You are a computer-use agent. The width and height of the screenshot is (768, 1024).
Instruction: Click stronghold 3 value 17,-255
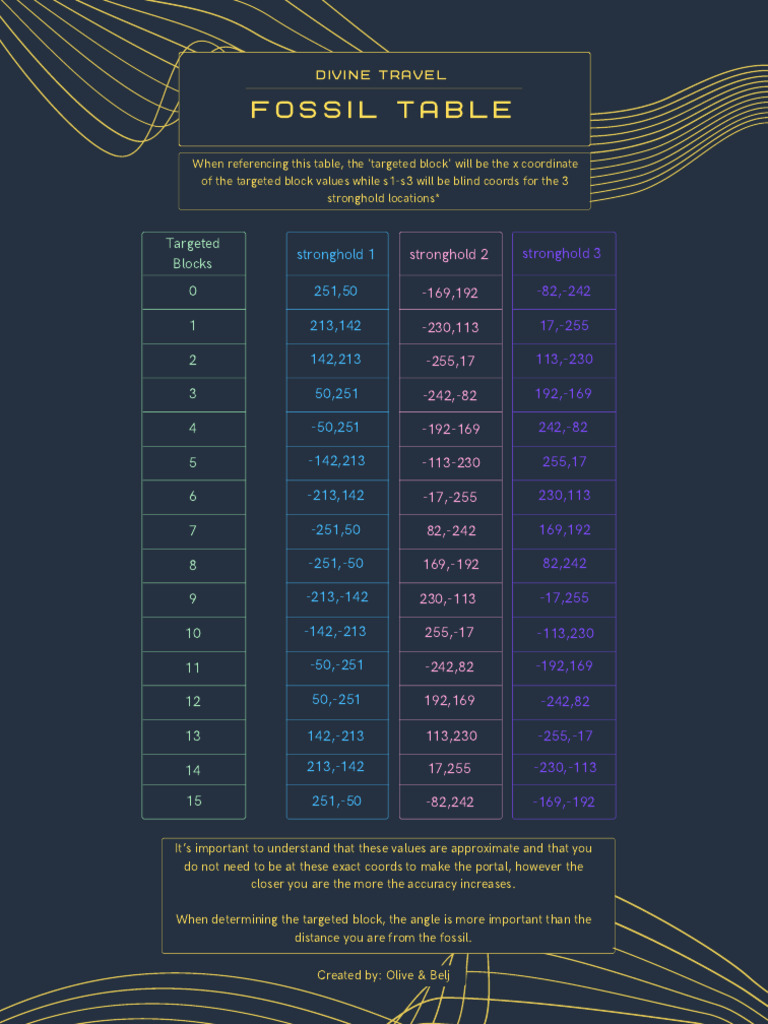[564, 326]
